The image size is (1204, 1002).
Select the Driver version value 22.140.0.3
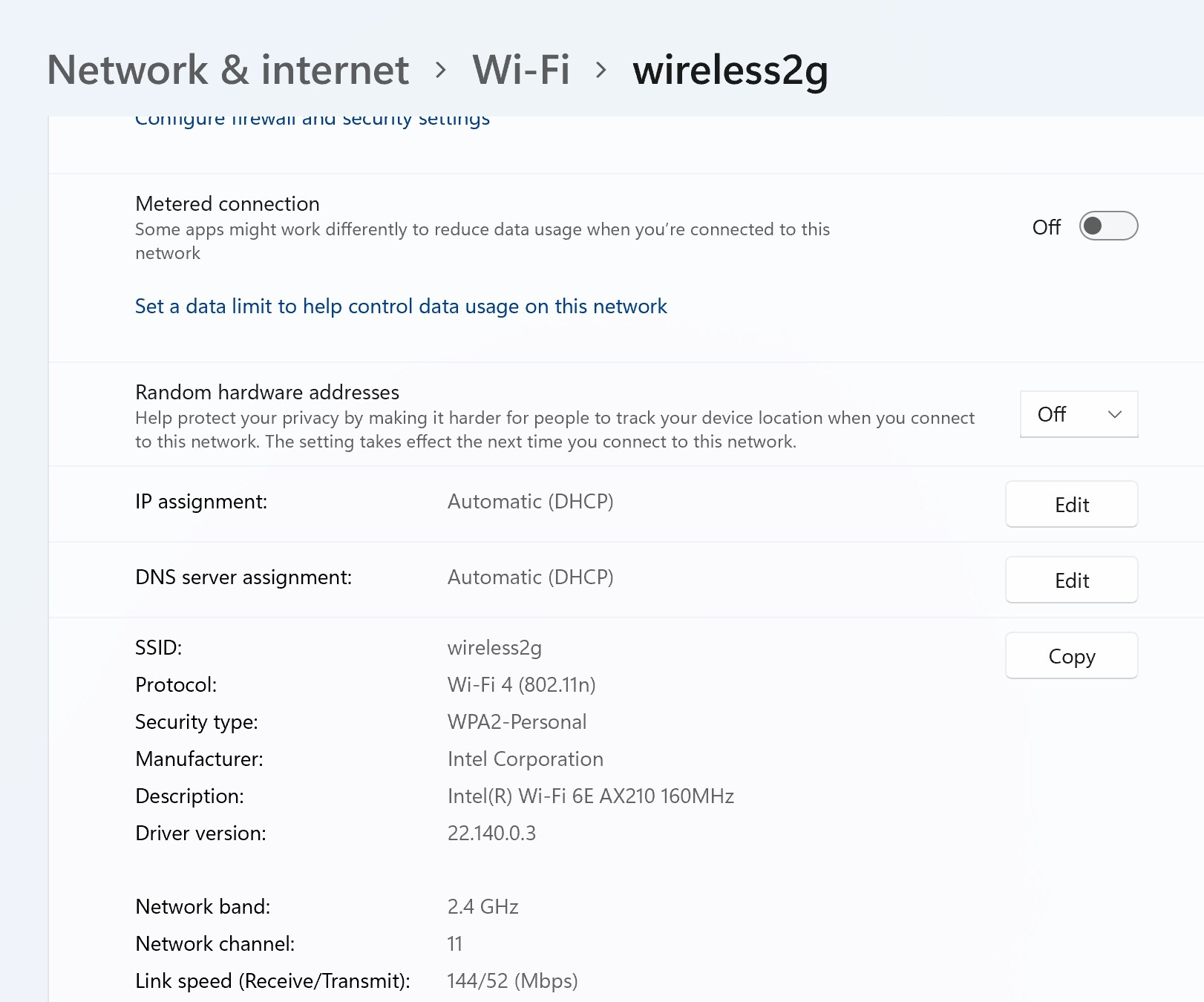click(491, 834)
